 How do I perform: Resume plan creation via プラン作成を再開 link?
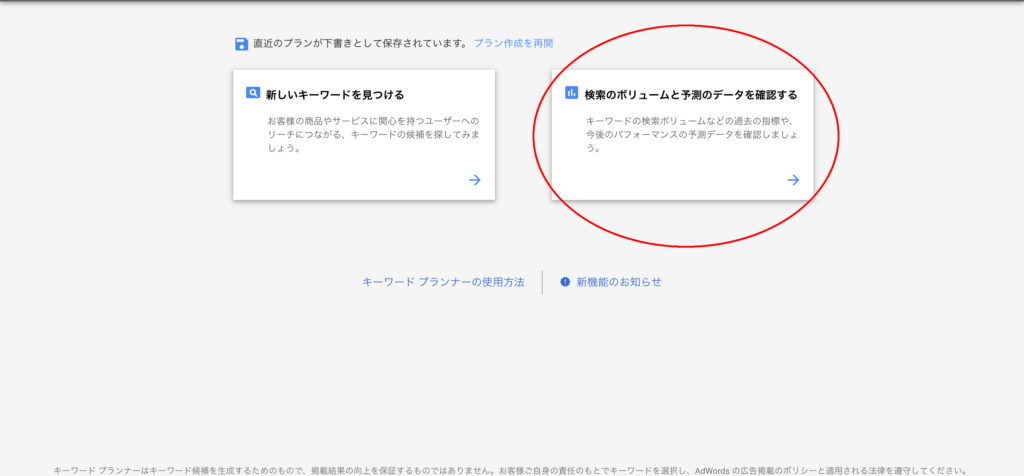[513, 44]
